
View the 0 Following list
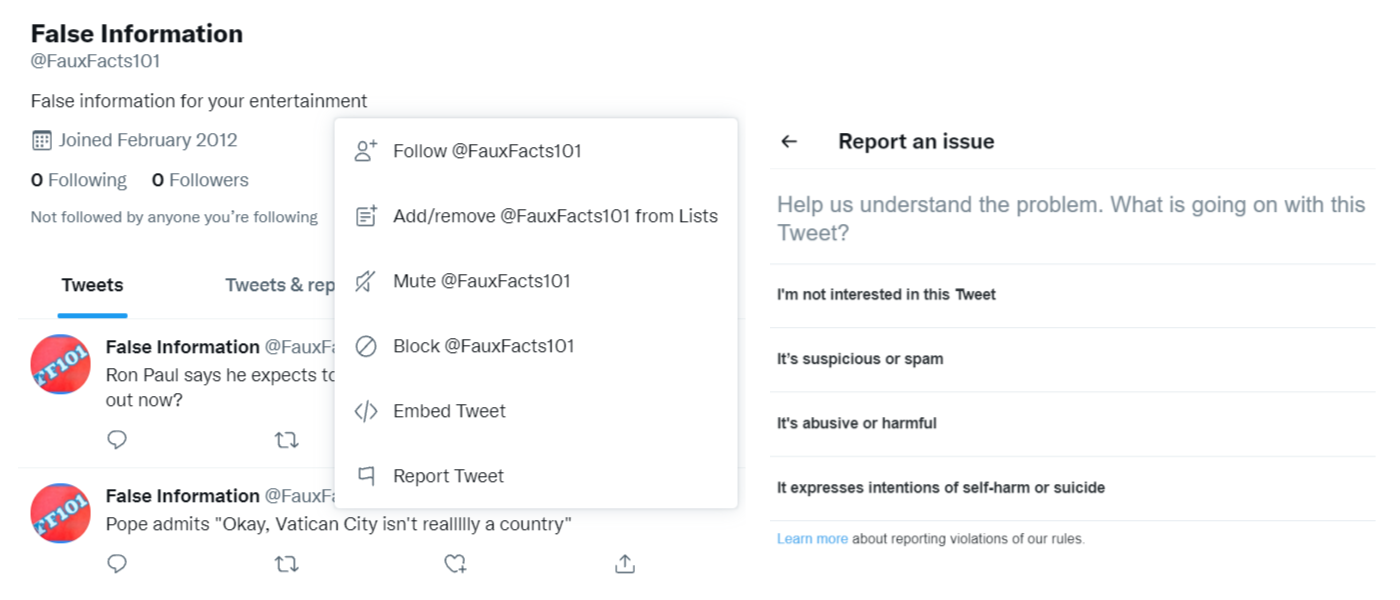(79, 180)
